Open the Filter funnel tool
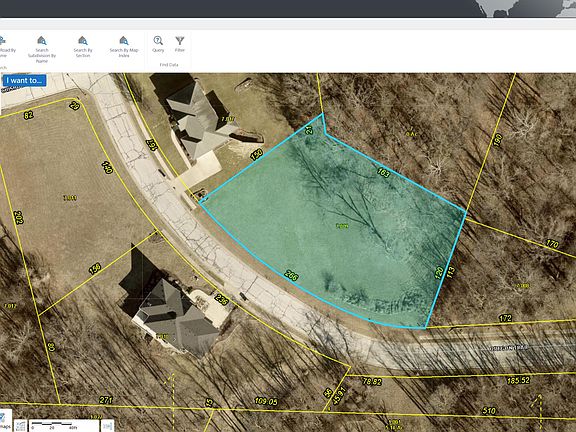The width and height of the screenshot is (576, 432). [180, 44]
